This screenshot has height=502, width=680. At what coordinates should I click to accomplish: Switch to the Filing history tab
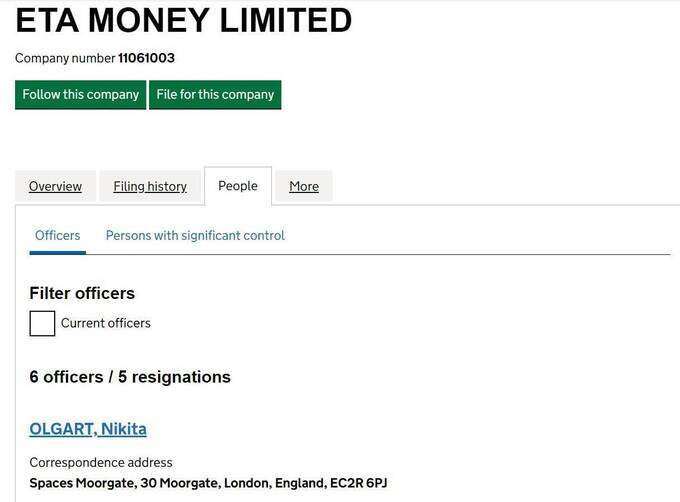click(150, 186)
